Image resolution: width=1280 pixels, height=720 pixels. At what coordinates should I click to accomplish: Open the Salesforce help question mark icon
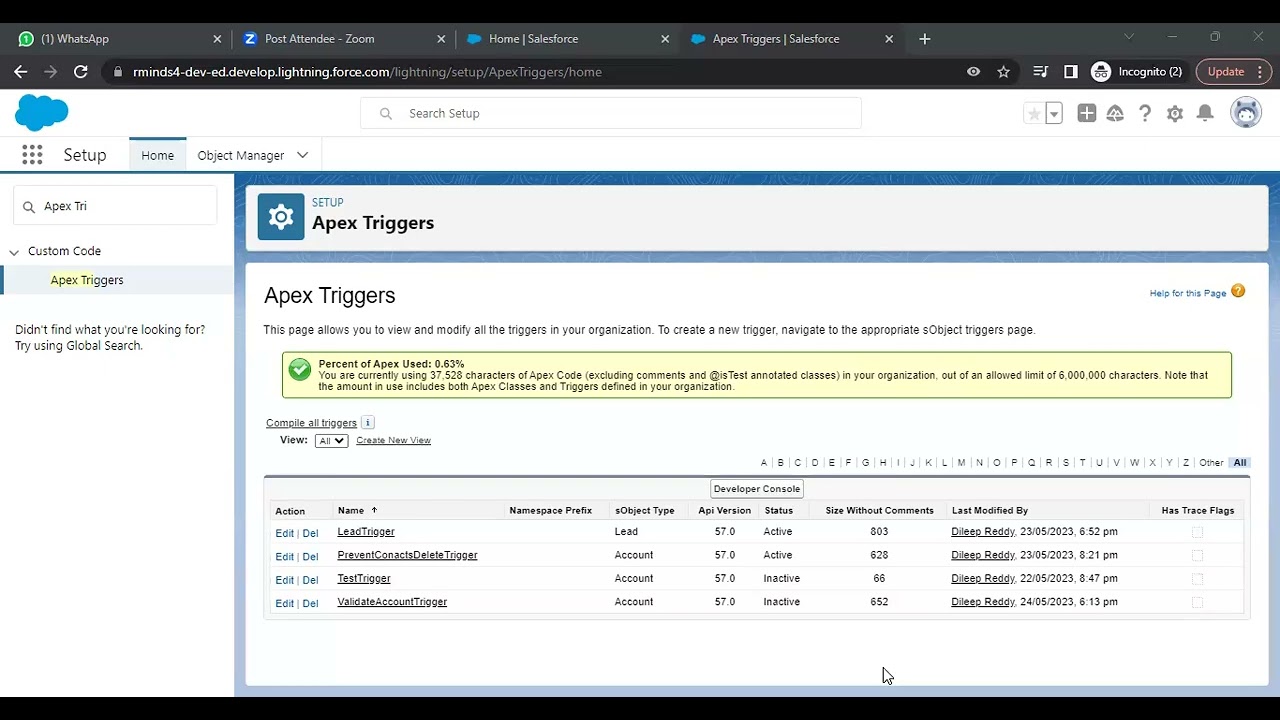[1145, 114]
